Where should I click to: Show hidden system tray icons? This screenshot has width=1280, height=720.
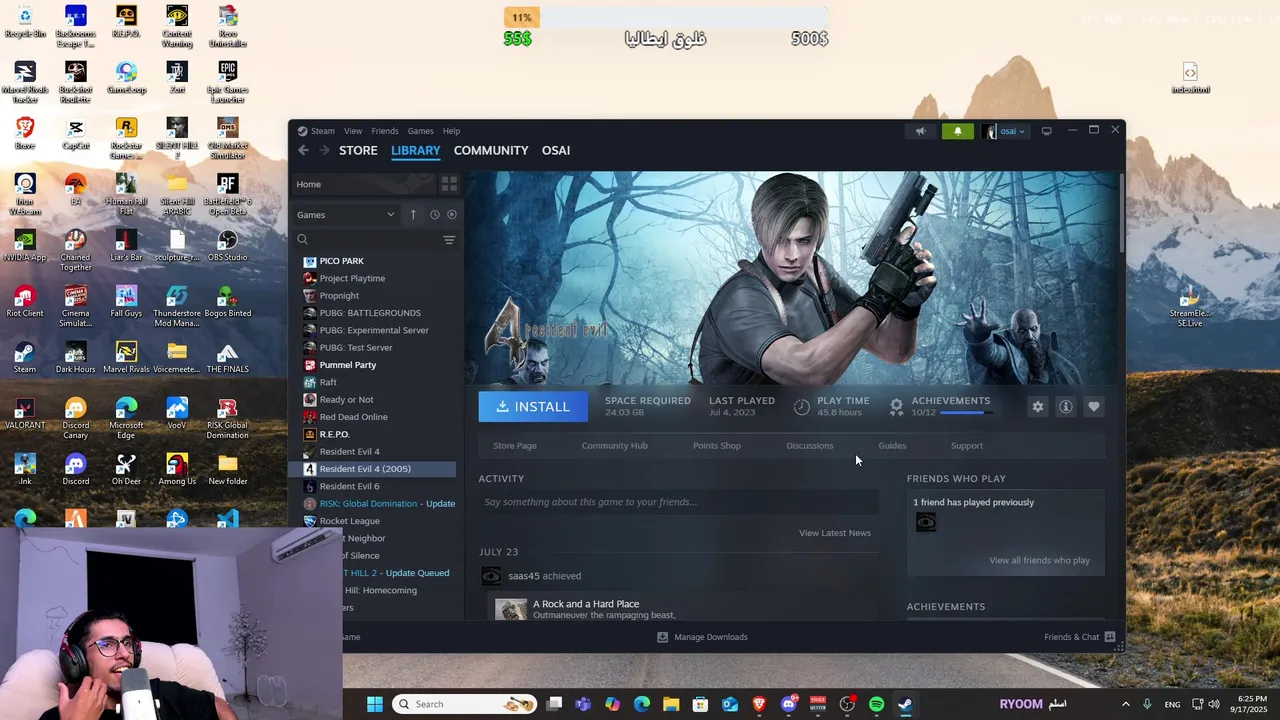pyautogui.click(x=1125, y=704)
